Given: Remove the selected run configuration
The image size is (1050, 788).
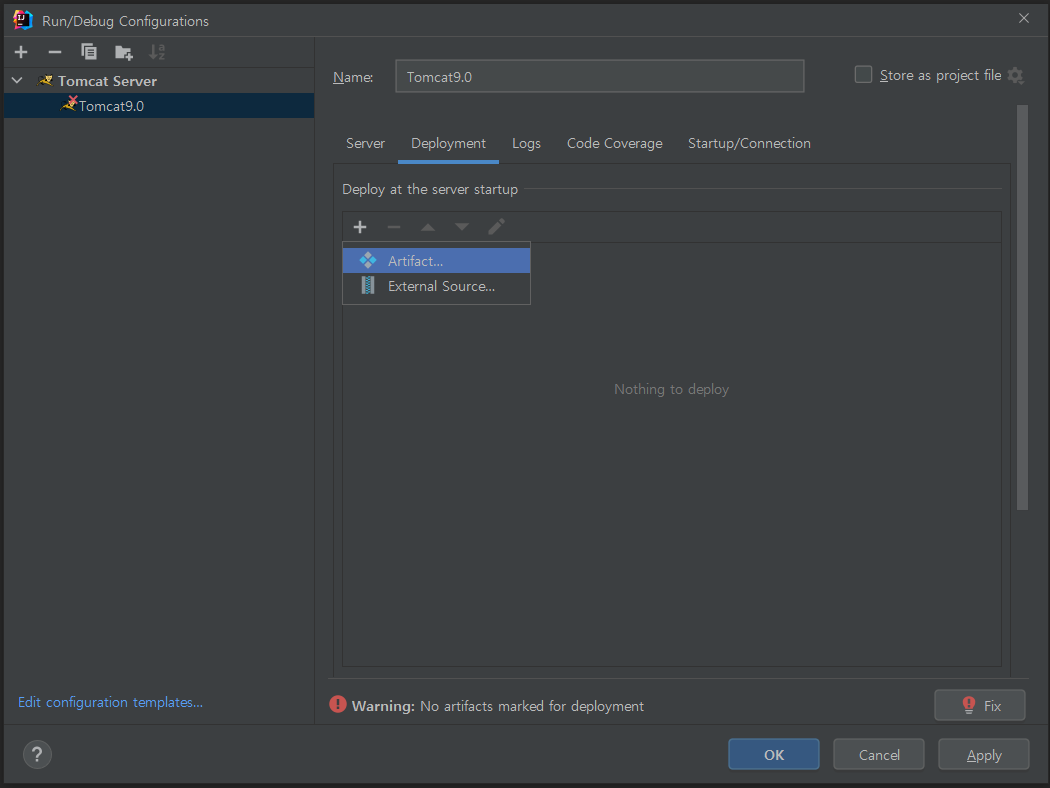Looking at the screenshot, I should point(55,52).
